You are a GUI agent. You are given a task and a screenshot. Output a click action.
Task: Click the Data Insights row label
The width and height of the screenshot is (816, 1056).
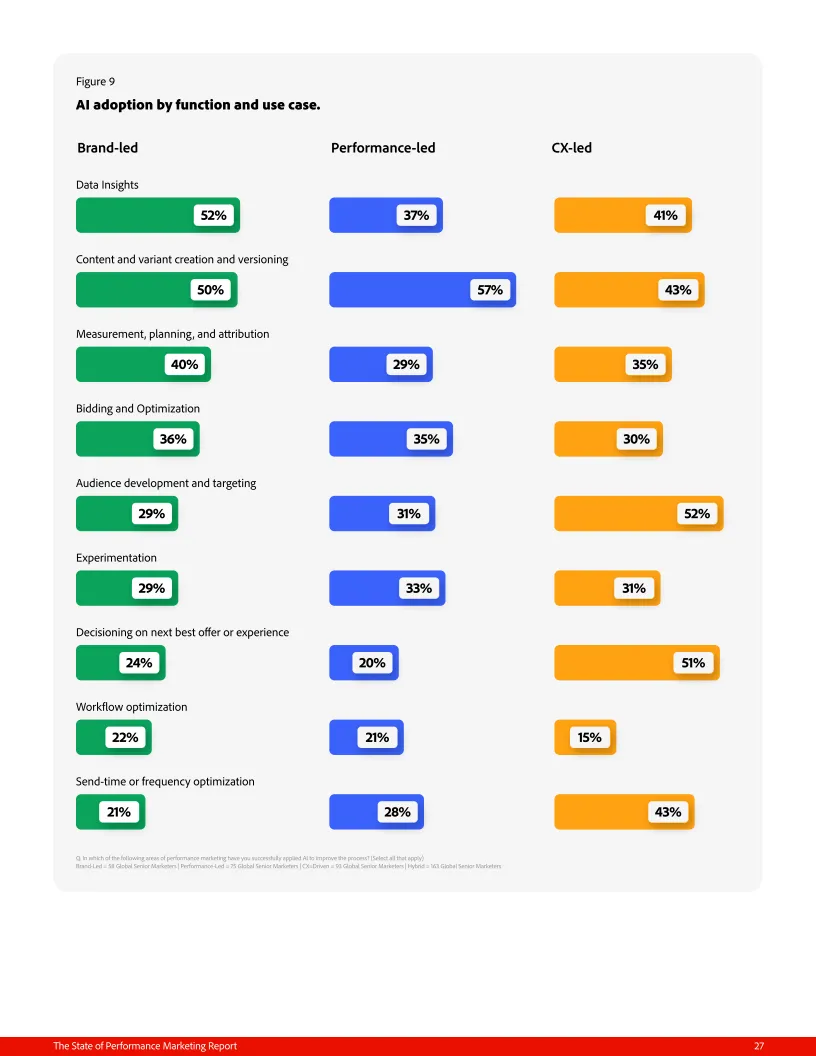point(107,185)
